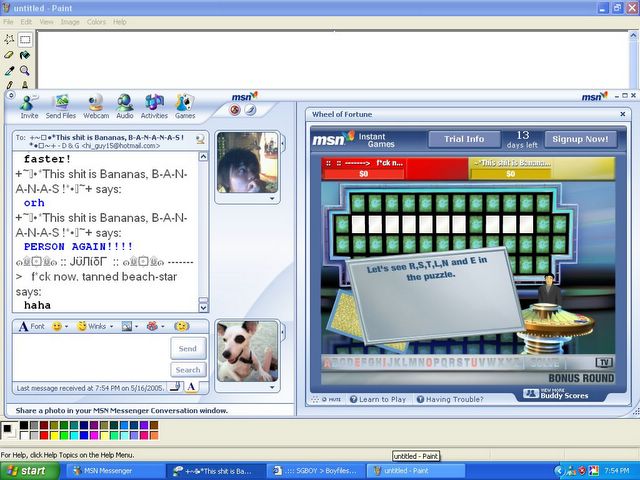The width and height of the screenshot is (640, 480).
Task: Click the block contact icon under msn logo
Action: [234, 110]
